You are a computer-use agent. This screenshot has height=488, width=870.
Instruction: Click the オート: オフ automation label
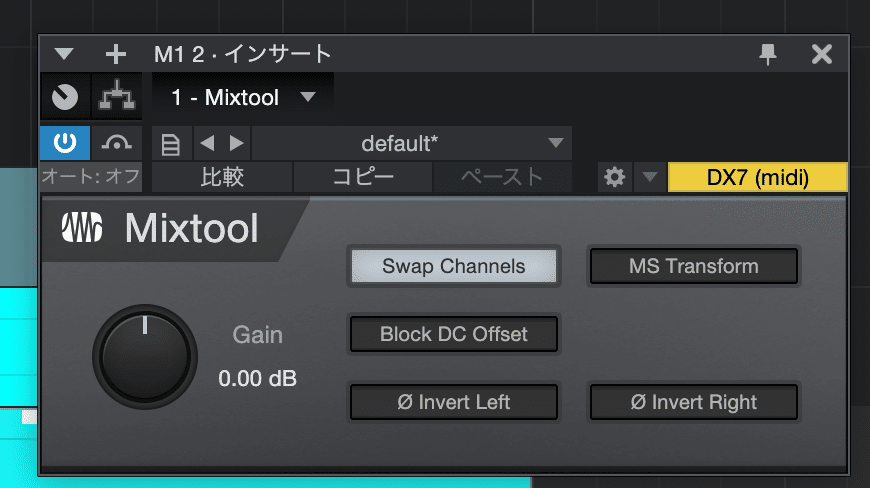pos(91,177)
